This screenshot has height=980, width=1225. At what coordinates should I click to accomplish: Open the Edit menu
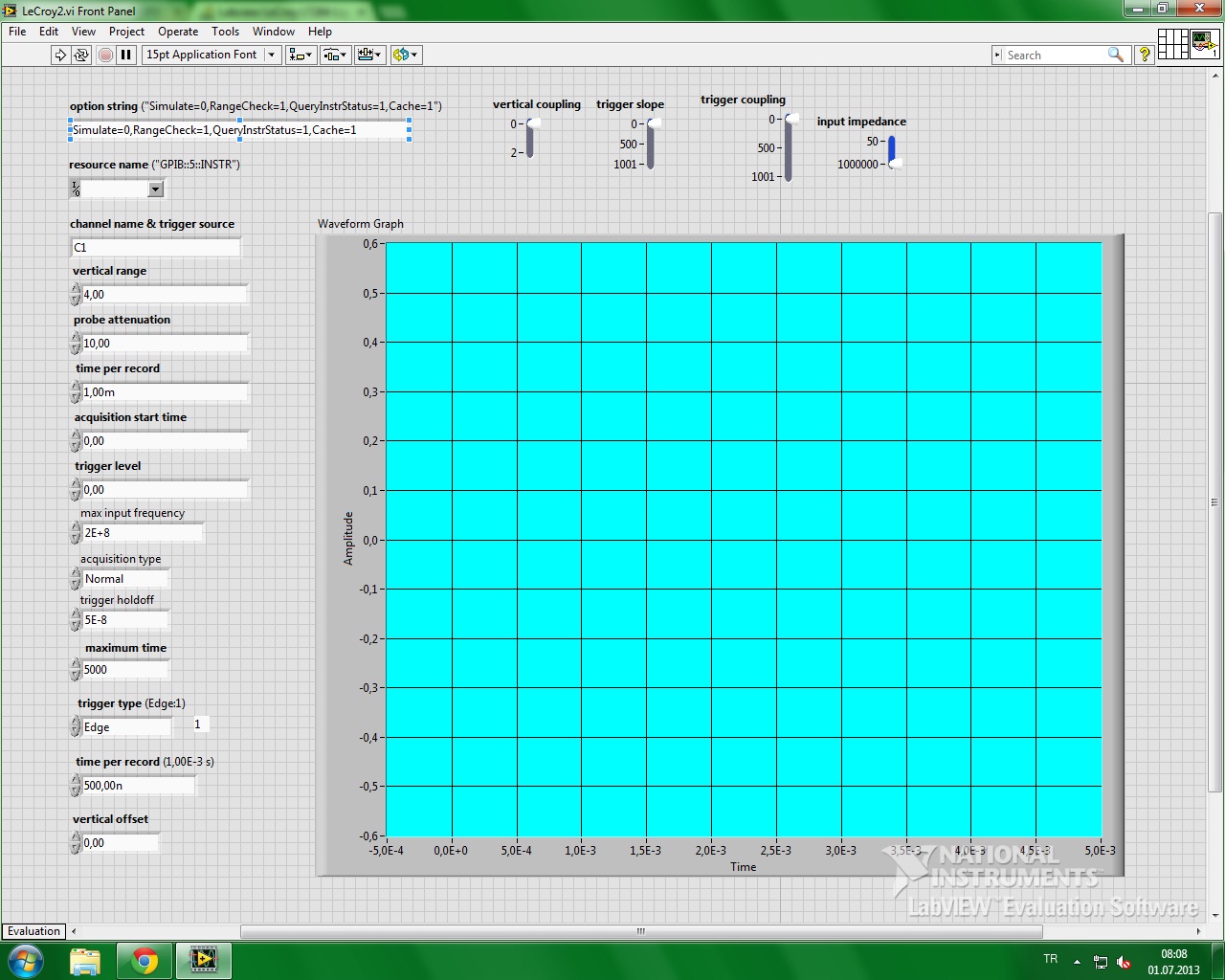49,32
